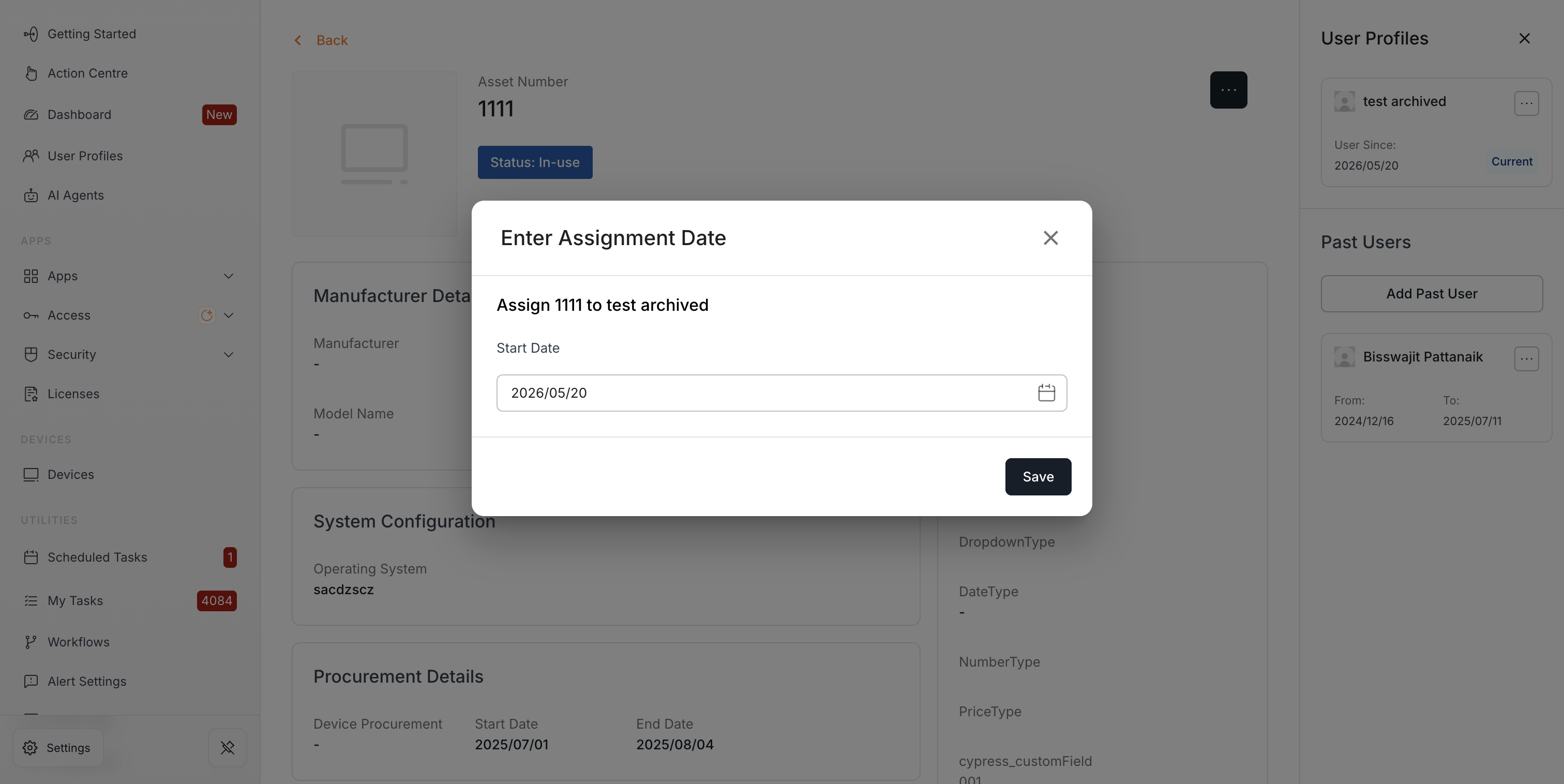Expand the Apps menu chevron
Image resolution: width=1564 pixels, height=784 pixels.
[228, 276]
